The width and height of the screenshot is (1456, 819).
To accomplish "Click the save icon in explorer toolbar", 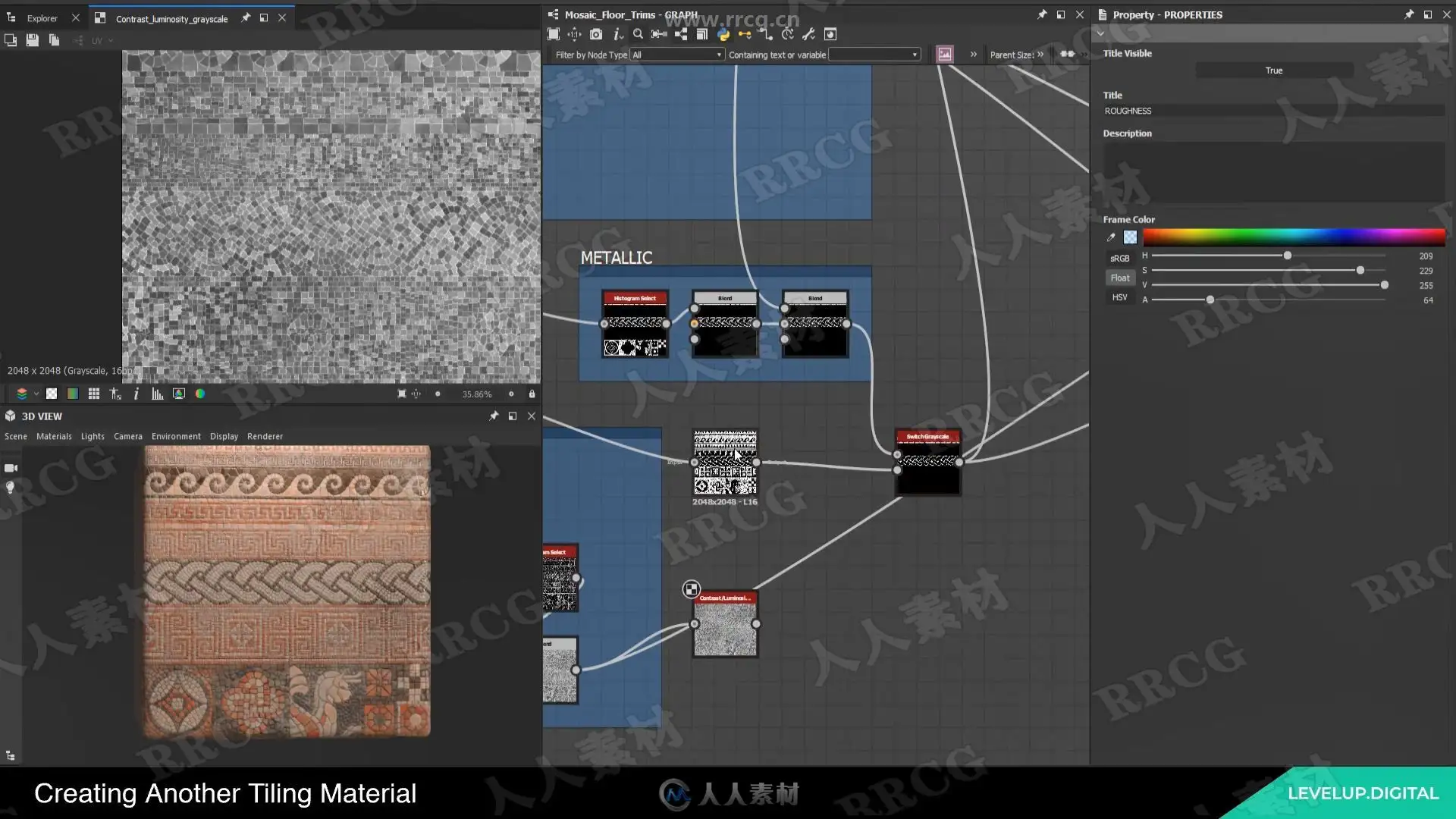I will 32,40.
